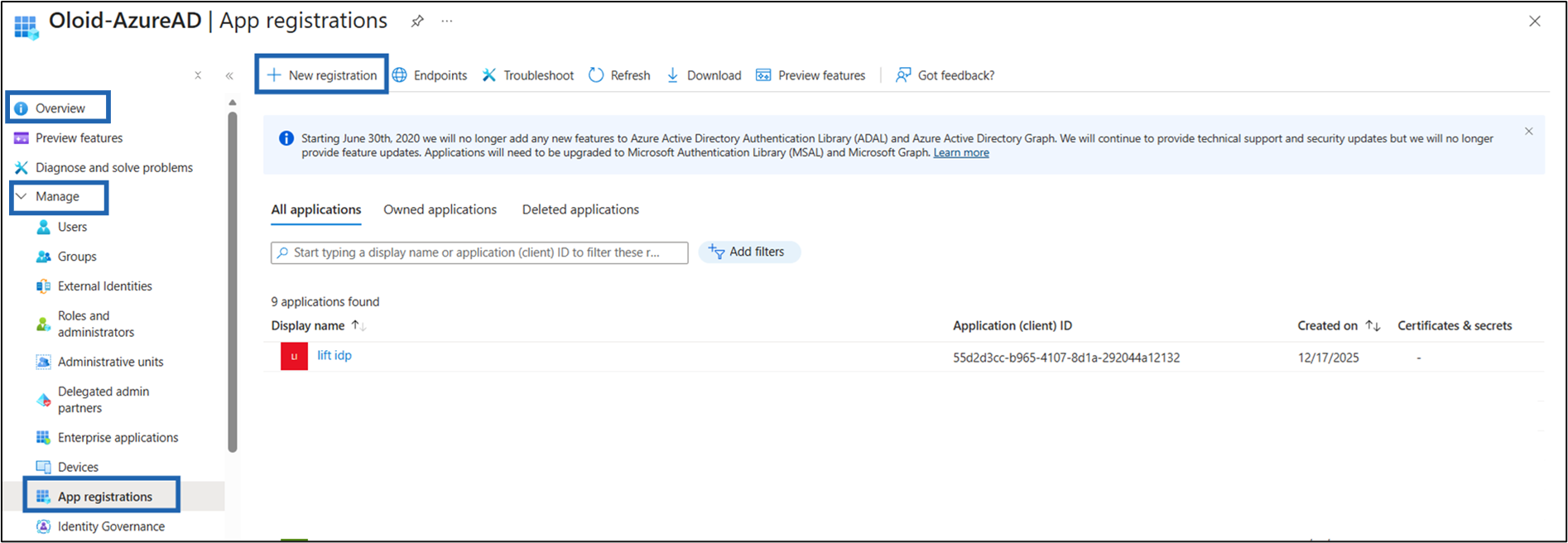
Task: Click the Overview info icon
Action: click(x=22, y=108)
